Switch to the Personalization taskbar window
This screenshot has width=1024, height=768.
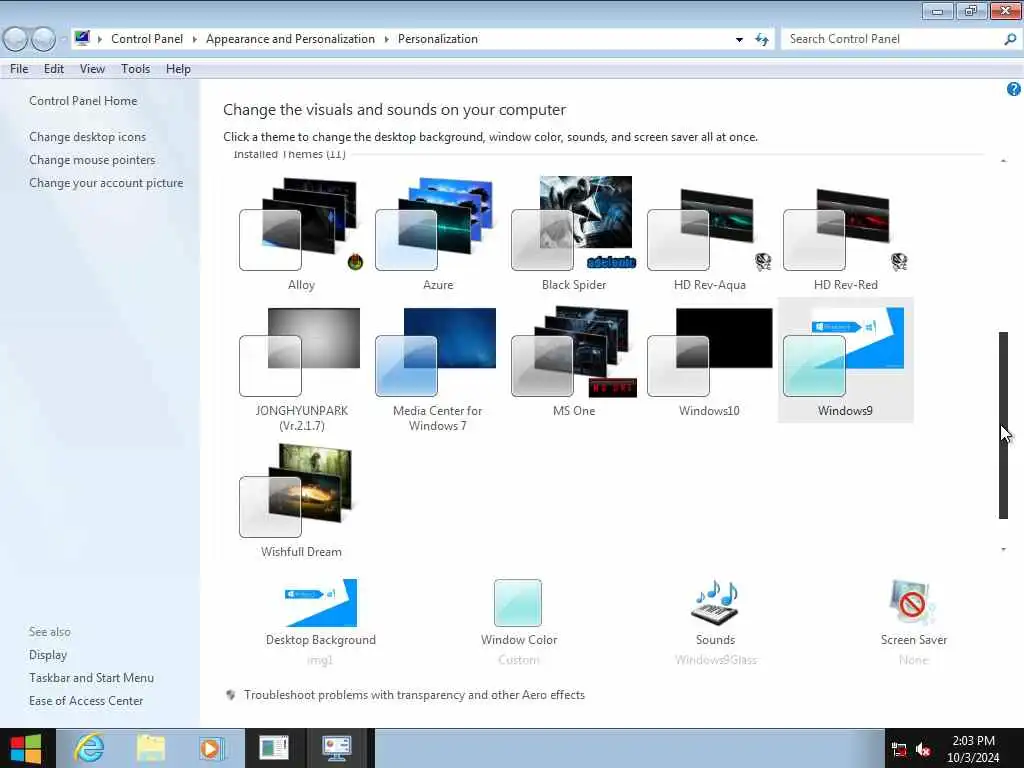coord(336,748)
